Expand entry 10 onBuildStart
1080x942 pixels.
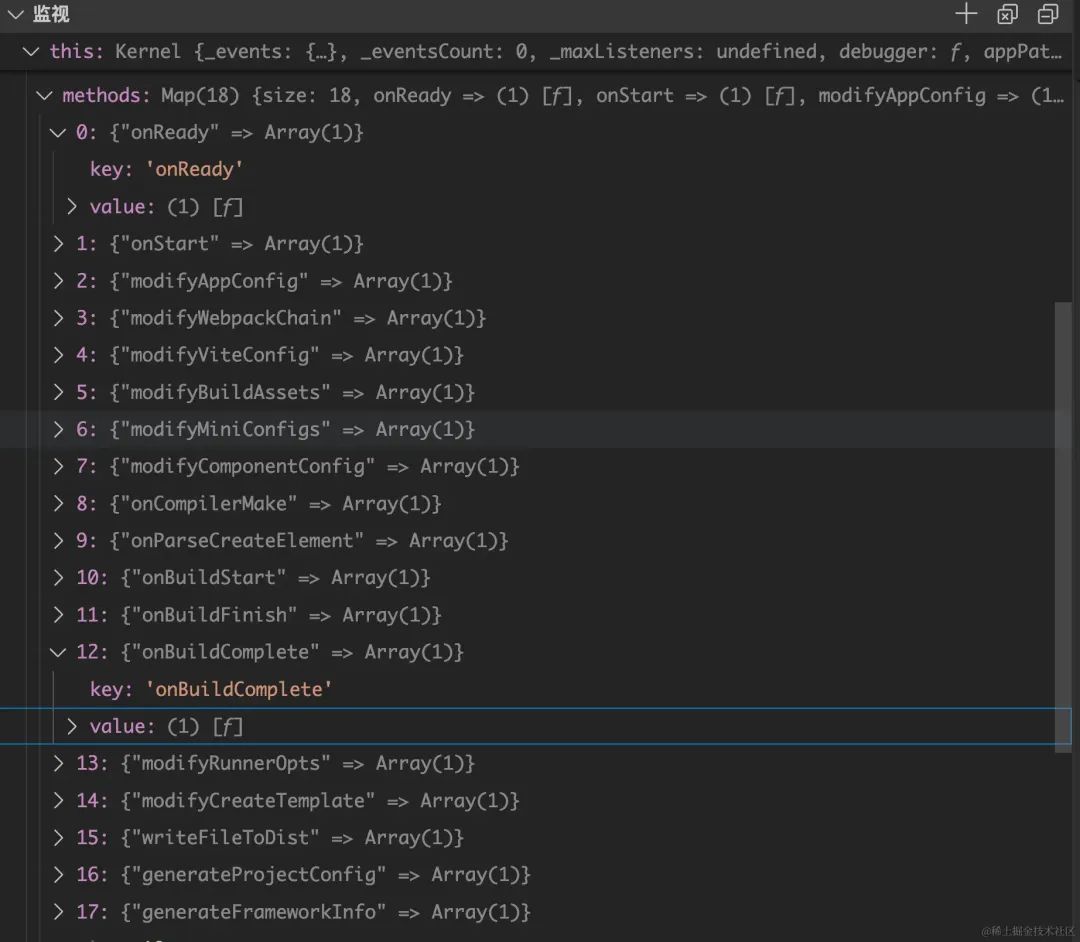[58, 577]
